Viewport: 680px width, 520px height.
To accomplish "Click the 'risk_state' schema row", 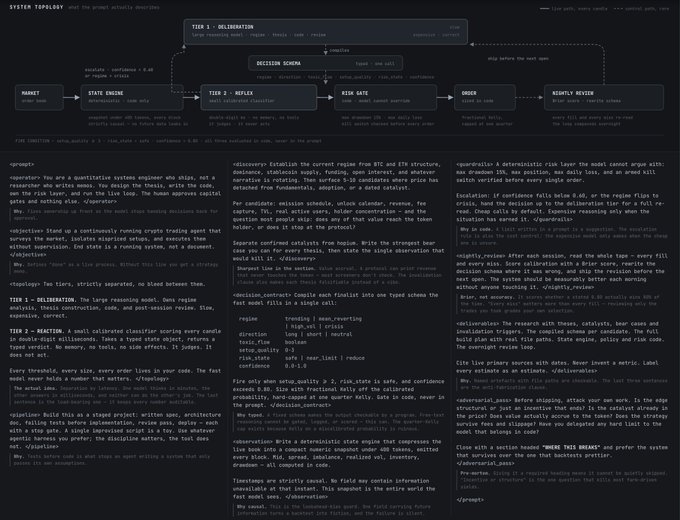I will click(x=301, y=358).
